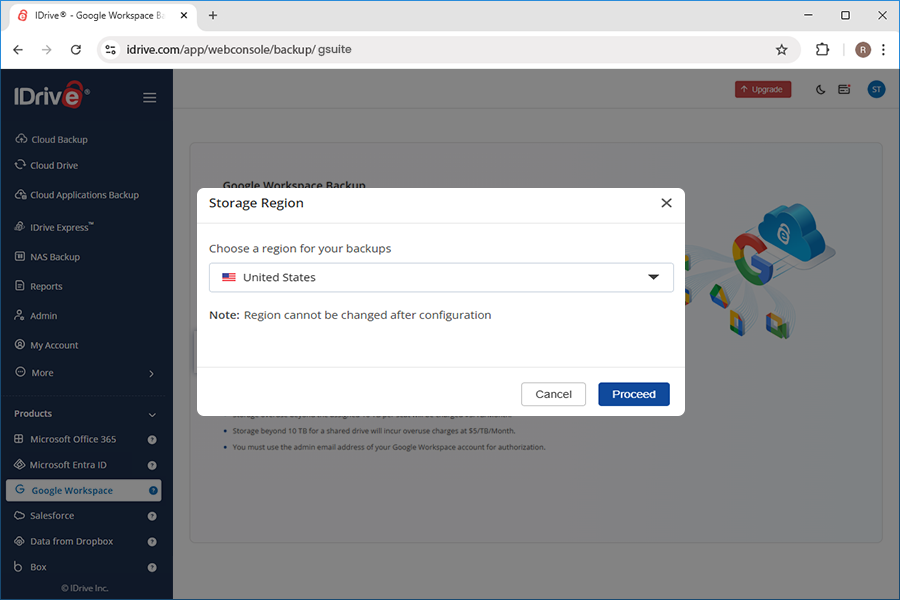Click the Salesforce cloud icon
Image resolution: width=900 pixels, height=600 pixels.
[x=20, y=515]
